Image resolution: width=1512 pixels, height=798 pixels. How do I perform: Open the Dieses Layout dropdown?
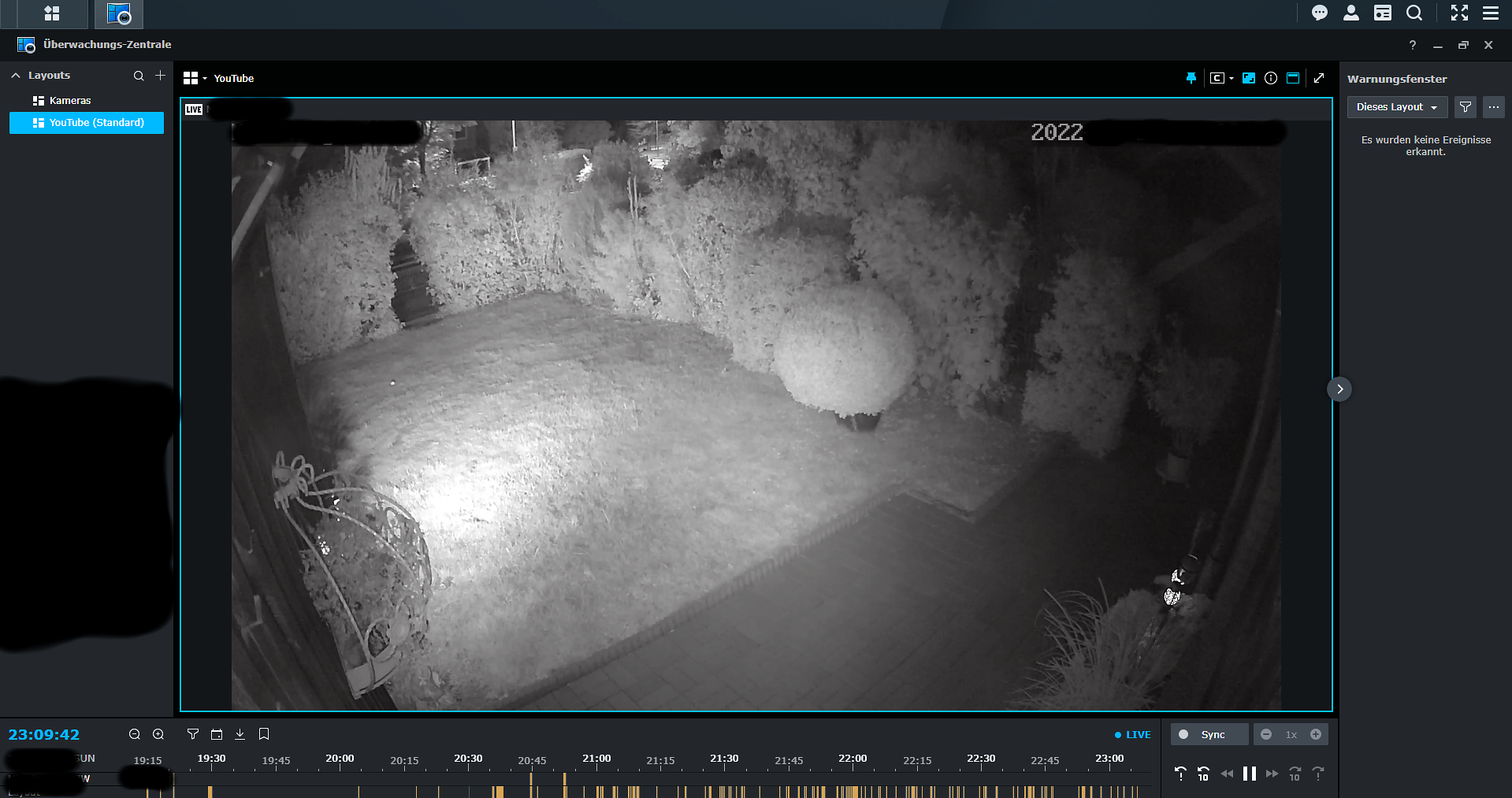point(1396,107)
